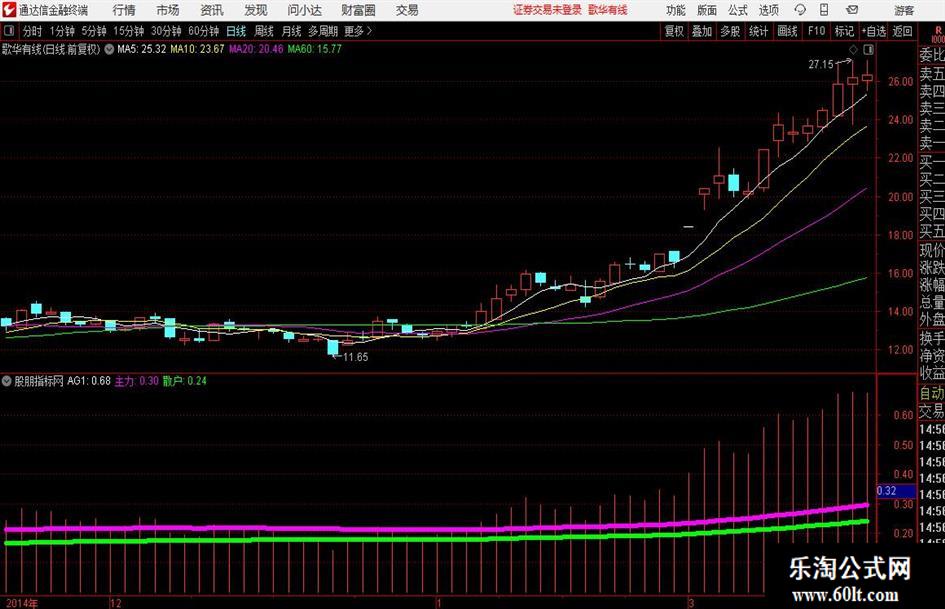Open the mail message icon
945x609 pixels.
click(852, 10)
